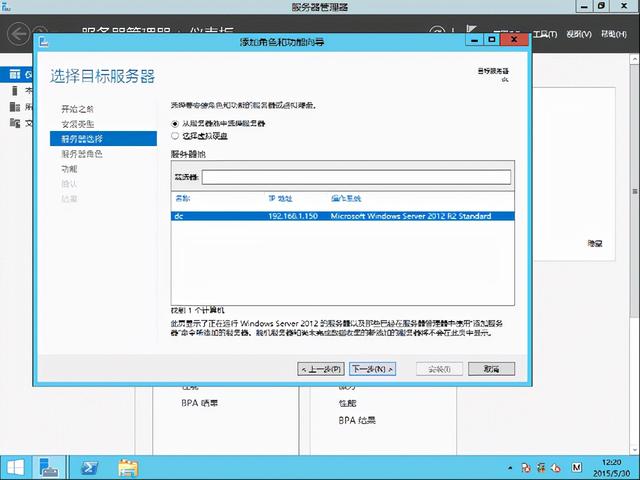Go to the 开始之前 wizard step

tap(78, 109)
